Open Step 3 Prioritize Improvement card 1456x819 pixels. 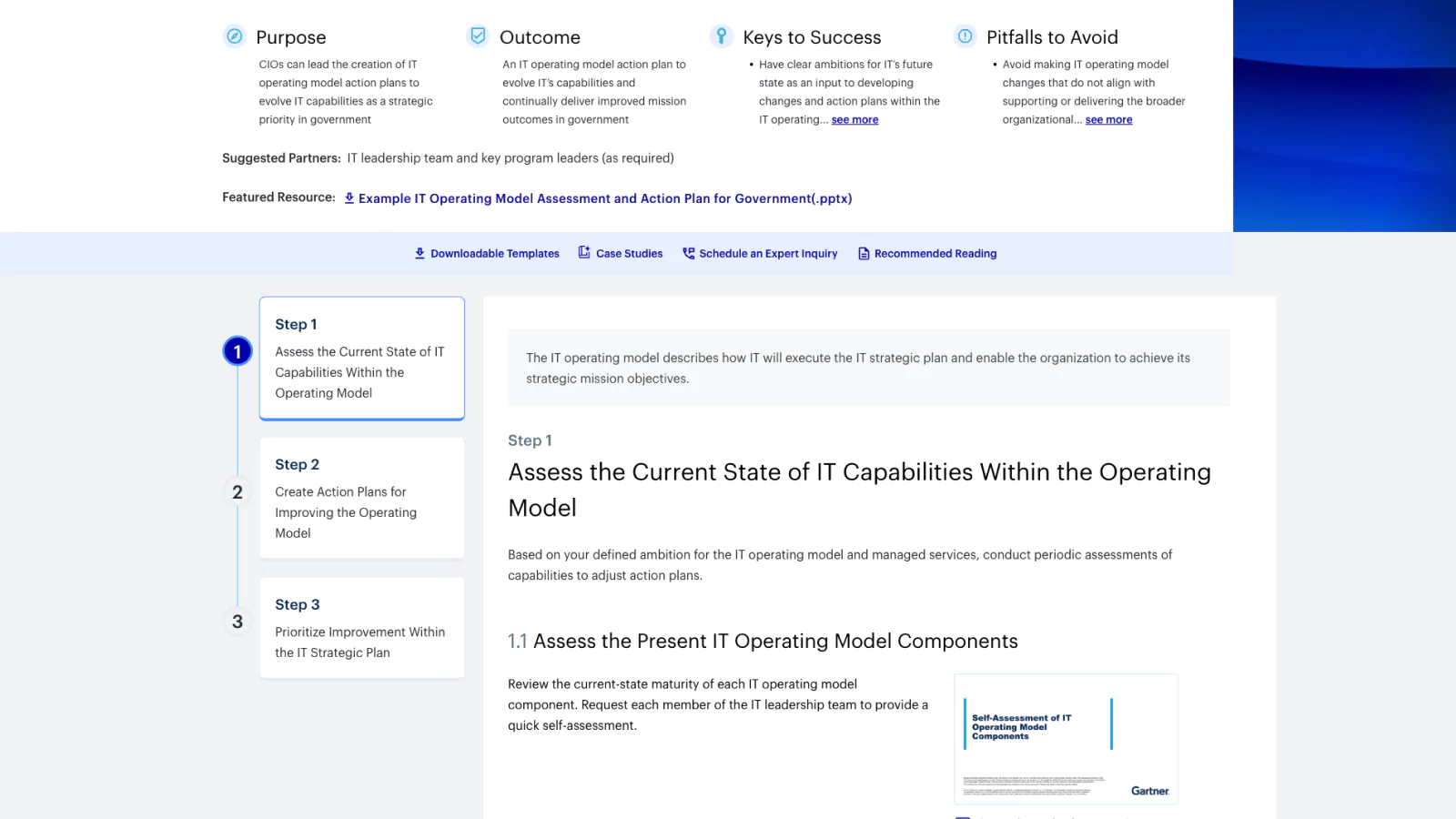[x=361, y=627]
